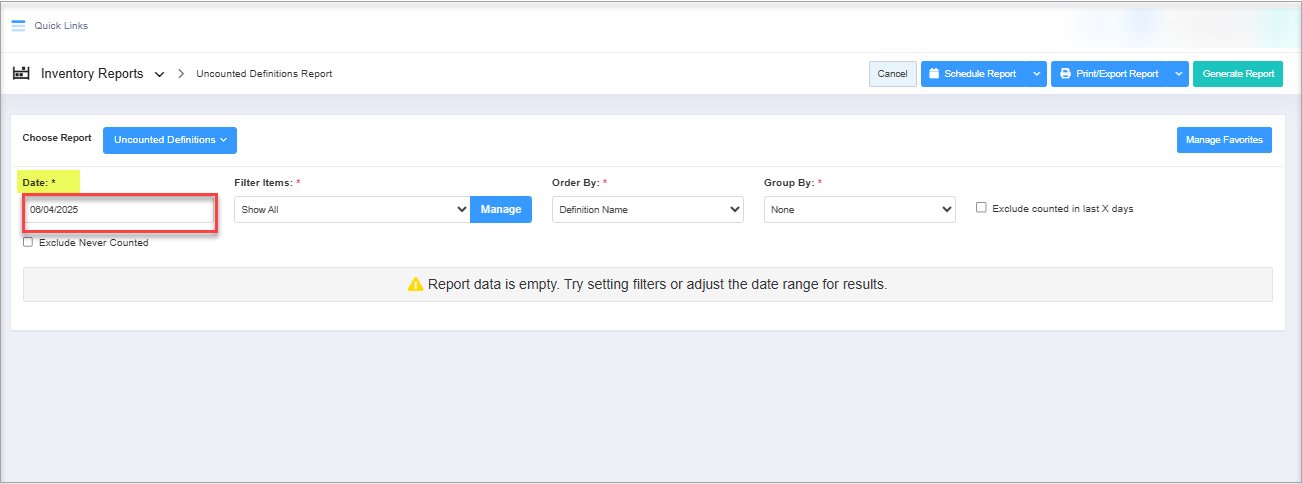Open the Filter Items Show All dropdown
This screenshot has width=1302, height=484.
[x=351, y=210]
